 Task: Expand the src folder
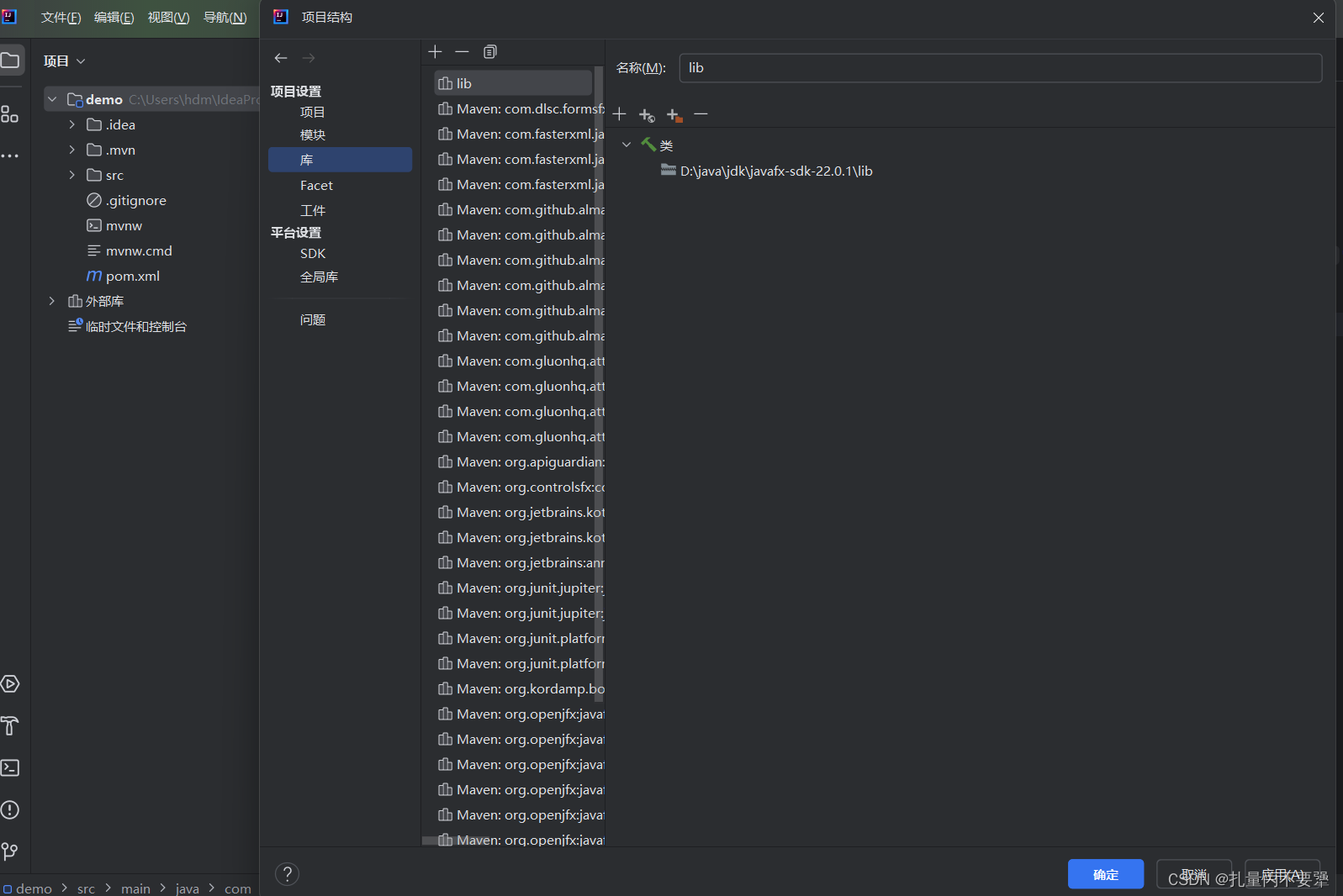click(x=72, y=176)
